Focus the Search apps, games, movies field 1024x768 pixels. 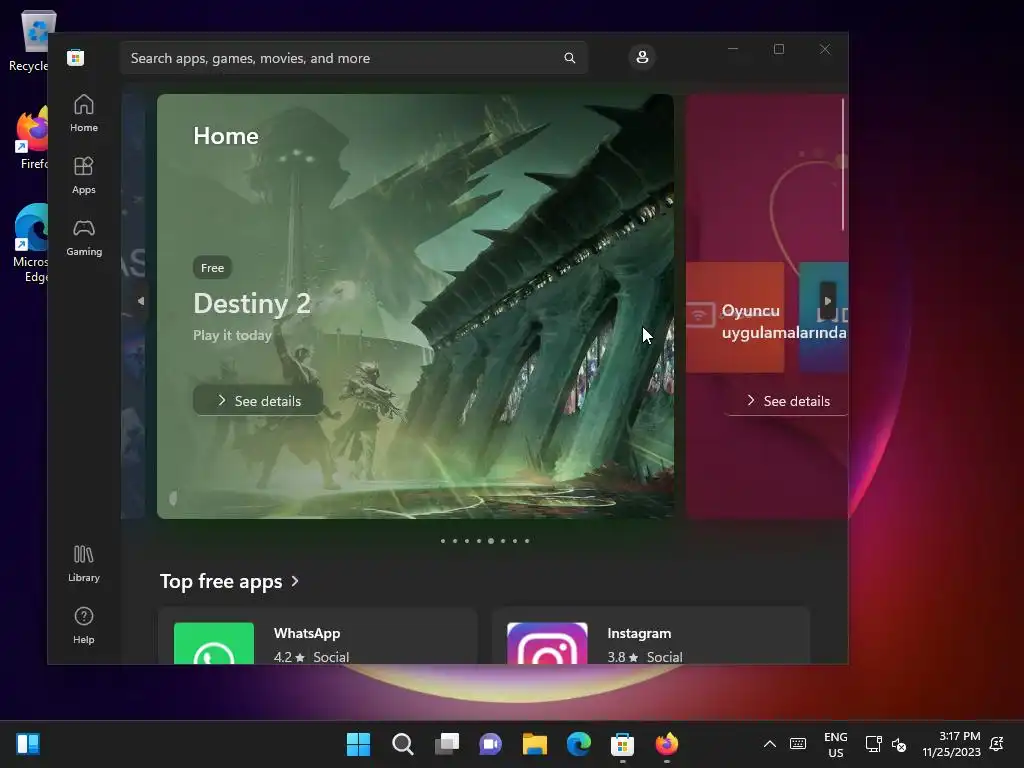354,58
